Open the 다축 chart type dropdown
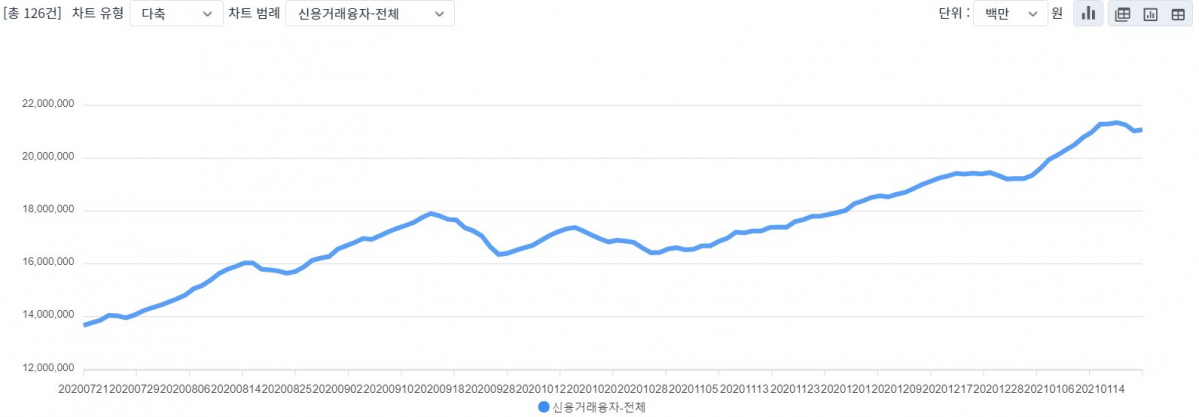Image resolution: width=1199 pixels, height=417 pixels. click(176, 14)
